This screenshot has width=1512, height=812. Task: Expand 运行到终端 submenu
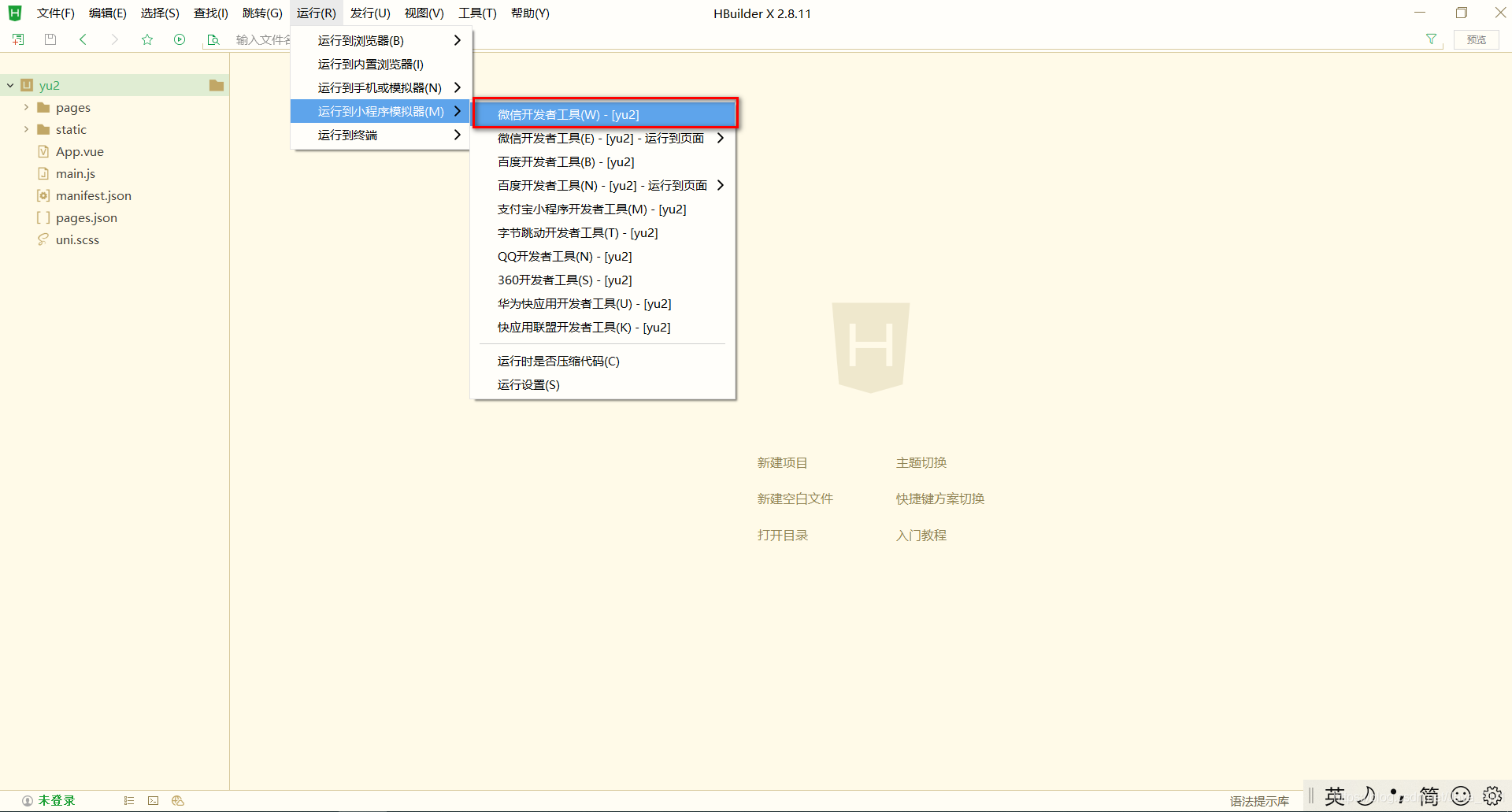(x=381, y=135)
